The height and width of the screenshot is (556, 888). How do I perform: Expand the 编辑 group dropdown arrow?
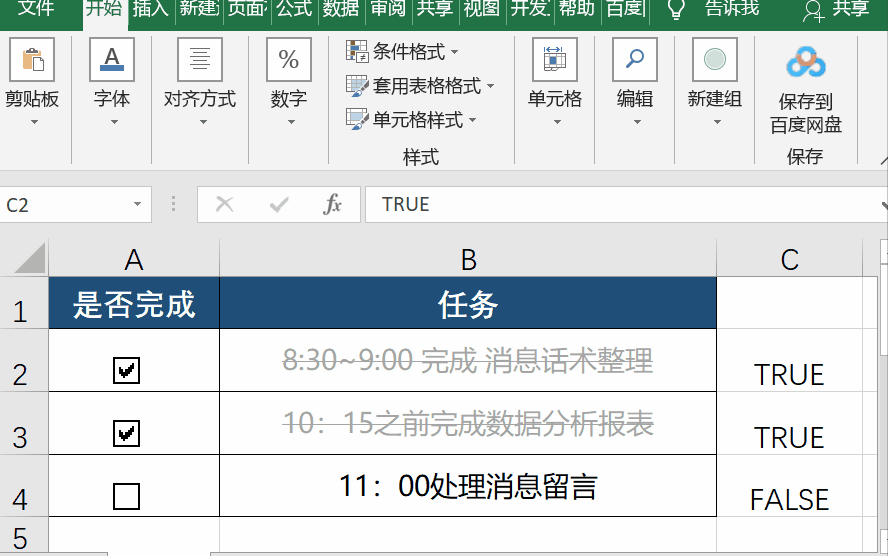(x=637, y=122)
